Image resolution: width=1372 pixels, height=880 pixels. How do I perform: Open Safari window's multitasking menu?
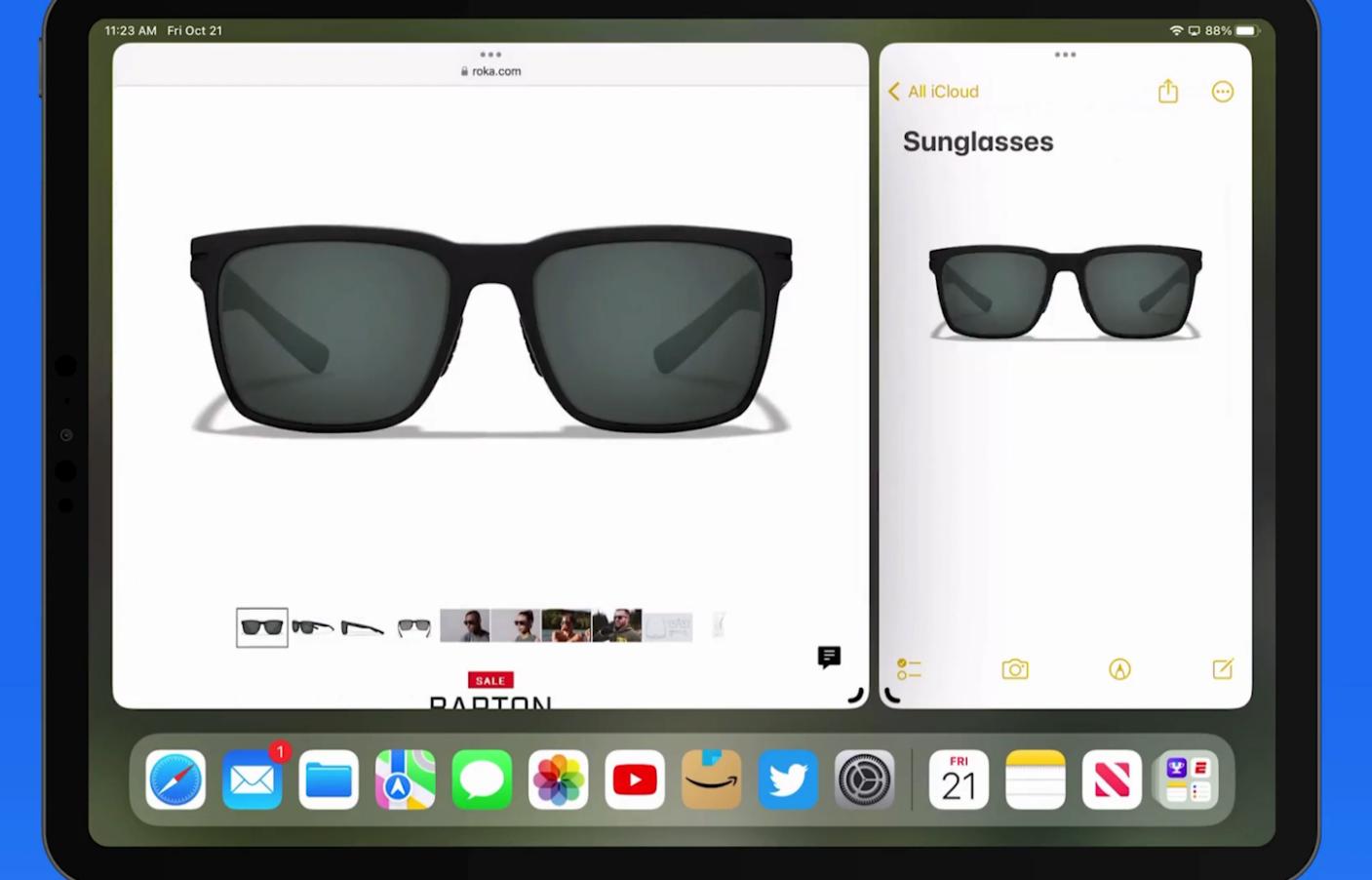(x=490, y=55)
